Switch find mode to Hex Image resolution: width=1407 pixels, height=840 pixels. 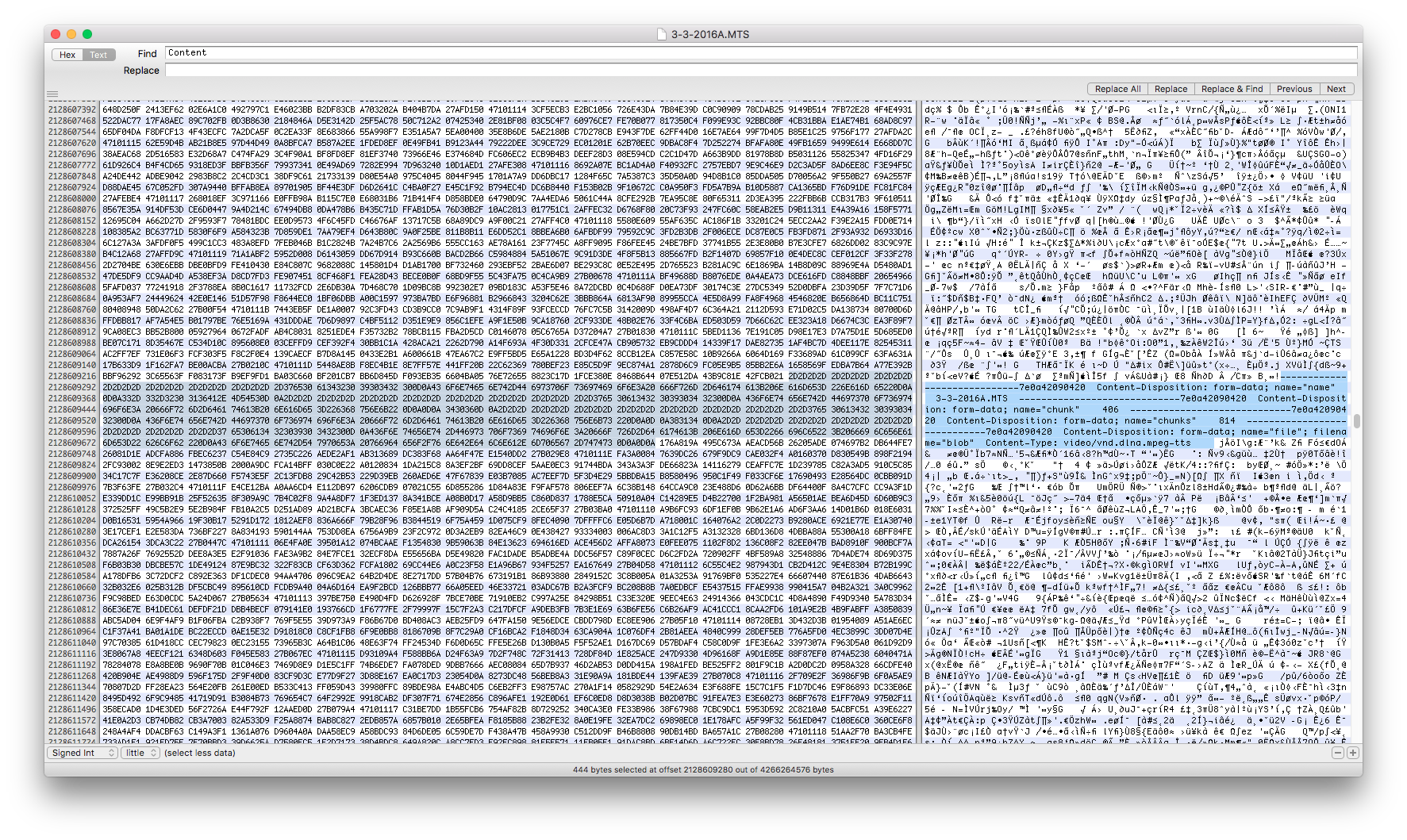click(x=67, y=55)
